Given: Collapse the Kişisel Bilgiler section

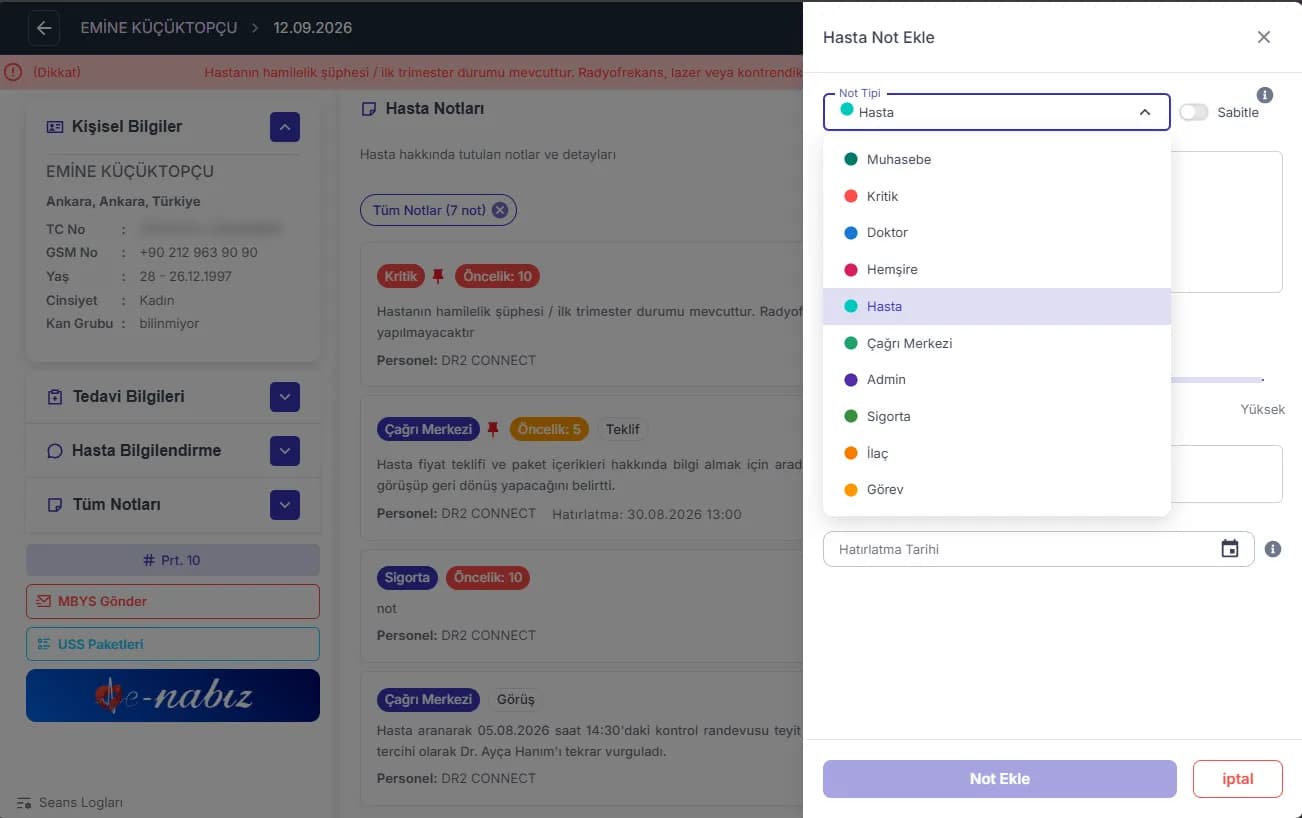Looking at the screenshot, I should [285, 127].
